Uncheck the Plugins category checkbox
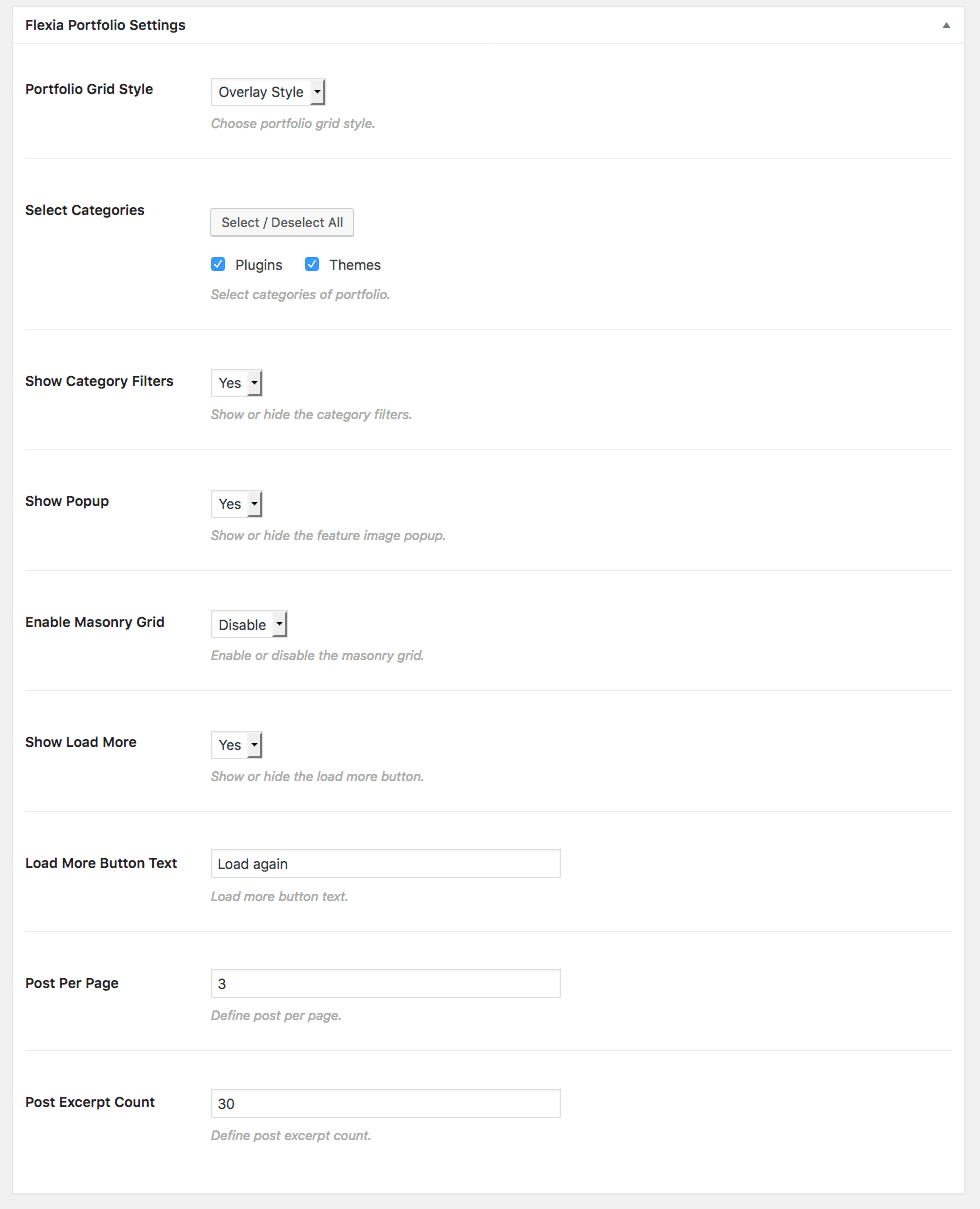This screenshot has width=980, height=1209. [x=218, y=265]
